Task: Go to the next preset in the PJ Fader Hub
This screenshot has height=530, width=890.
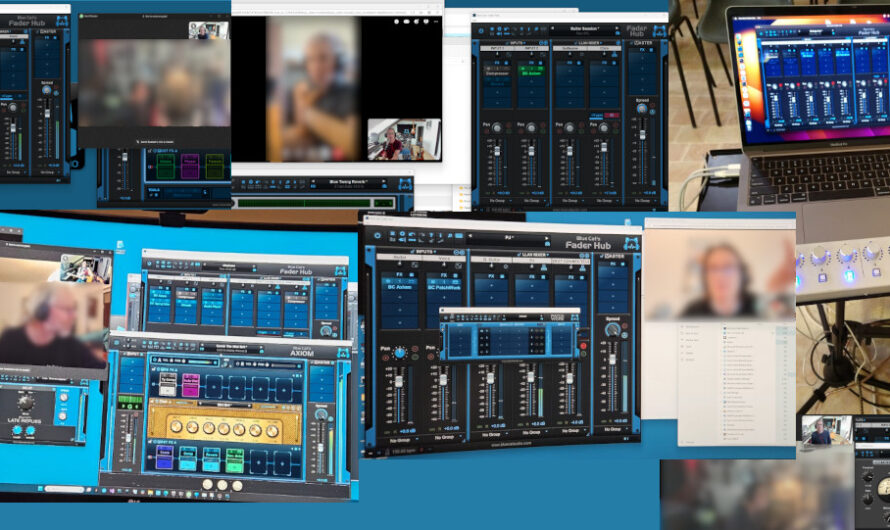Action: point(547,238)
